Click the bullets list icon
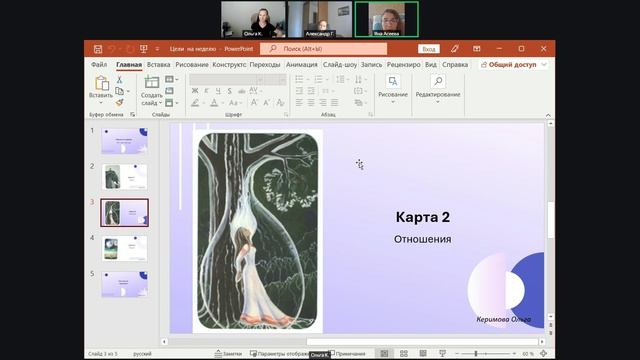The height and width of the screenshot is (360, 640). [x=299, y=79]
